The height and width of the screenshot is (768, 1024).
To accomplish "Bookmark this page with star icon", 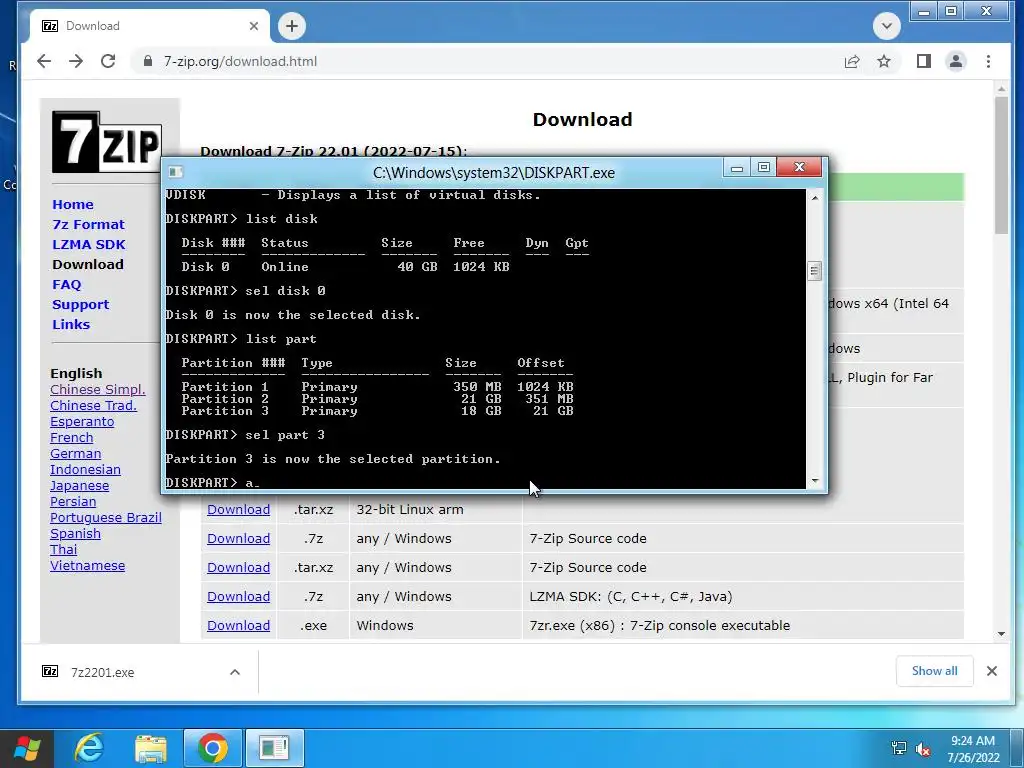I will click(x=884, y=61).
